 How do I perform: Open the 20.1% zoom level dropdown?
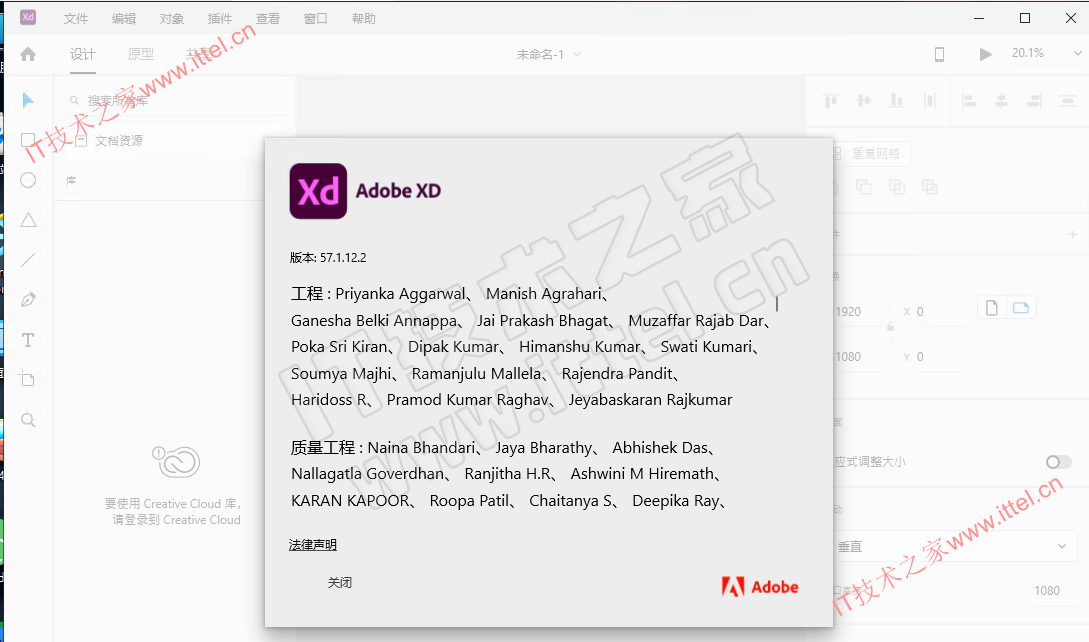pyautogui.click(x=1047, y=53)
